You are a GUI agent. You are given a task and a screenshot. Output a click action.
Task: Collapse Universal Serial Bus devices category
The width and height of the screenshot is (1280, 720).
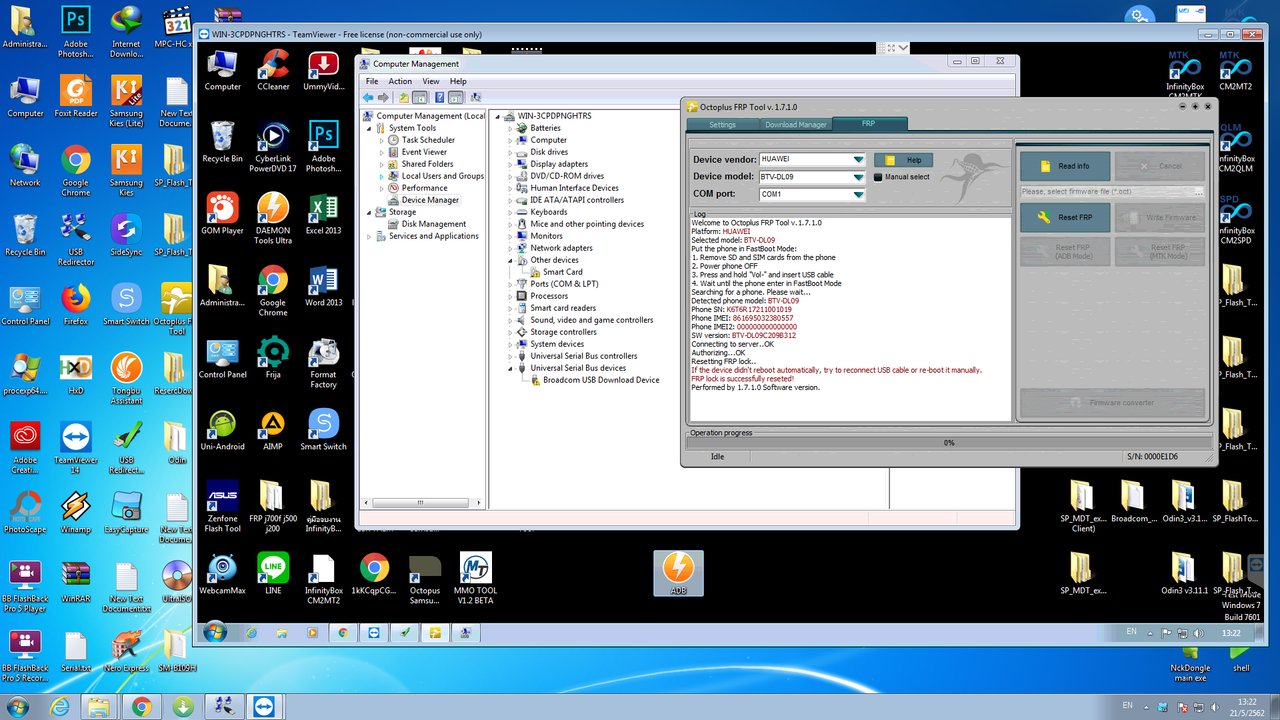point(511,368)
